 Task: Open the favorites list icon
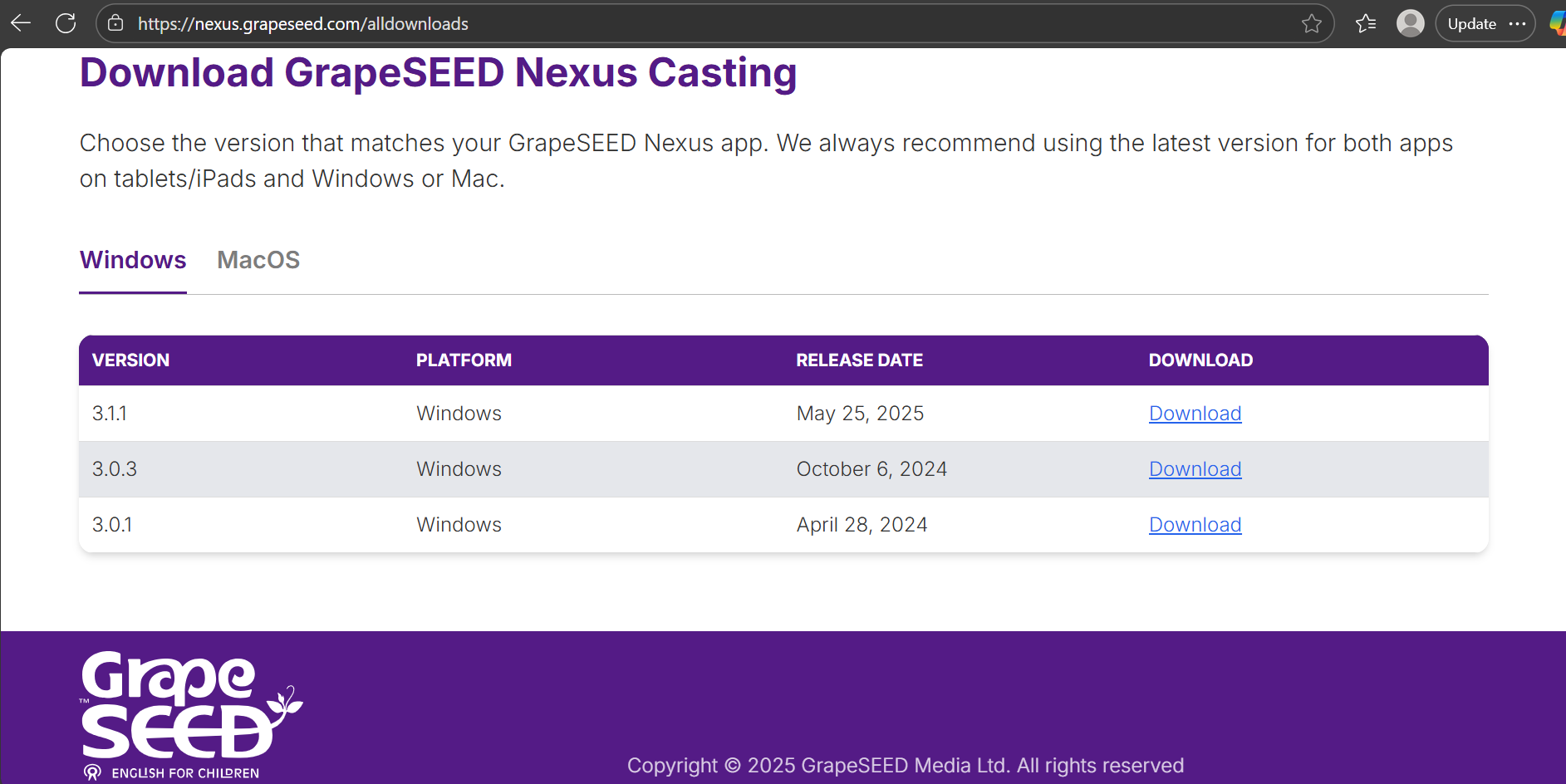click(1366, 23)
